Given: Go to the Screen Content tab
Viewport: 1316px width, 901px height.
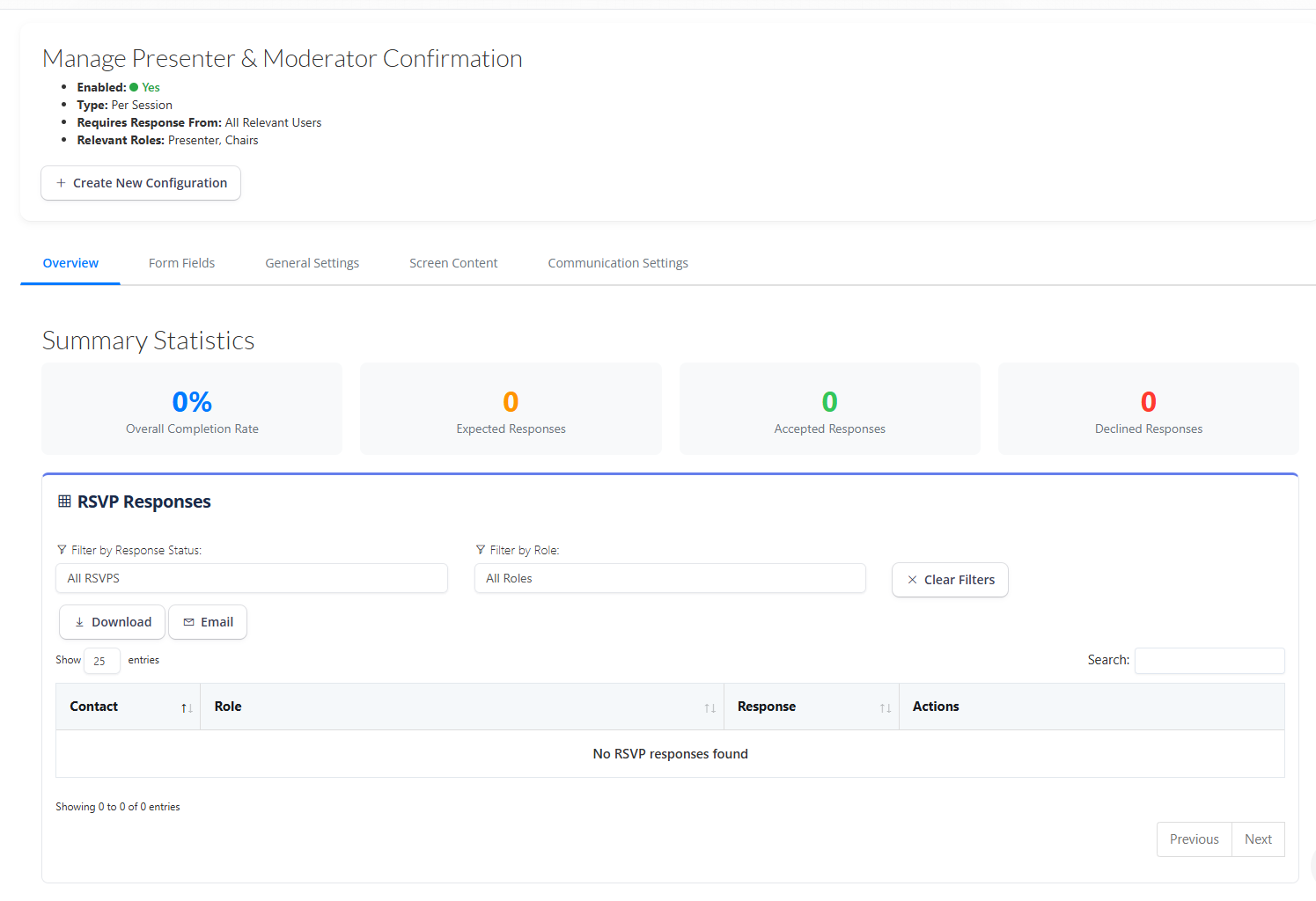Looking at the screenshot, I should click(453, 263).
